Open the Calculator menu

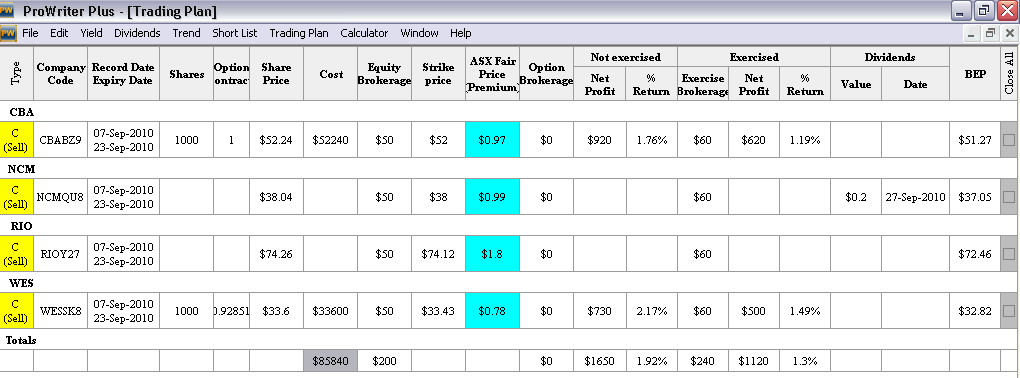point(364,33)
